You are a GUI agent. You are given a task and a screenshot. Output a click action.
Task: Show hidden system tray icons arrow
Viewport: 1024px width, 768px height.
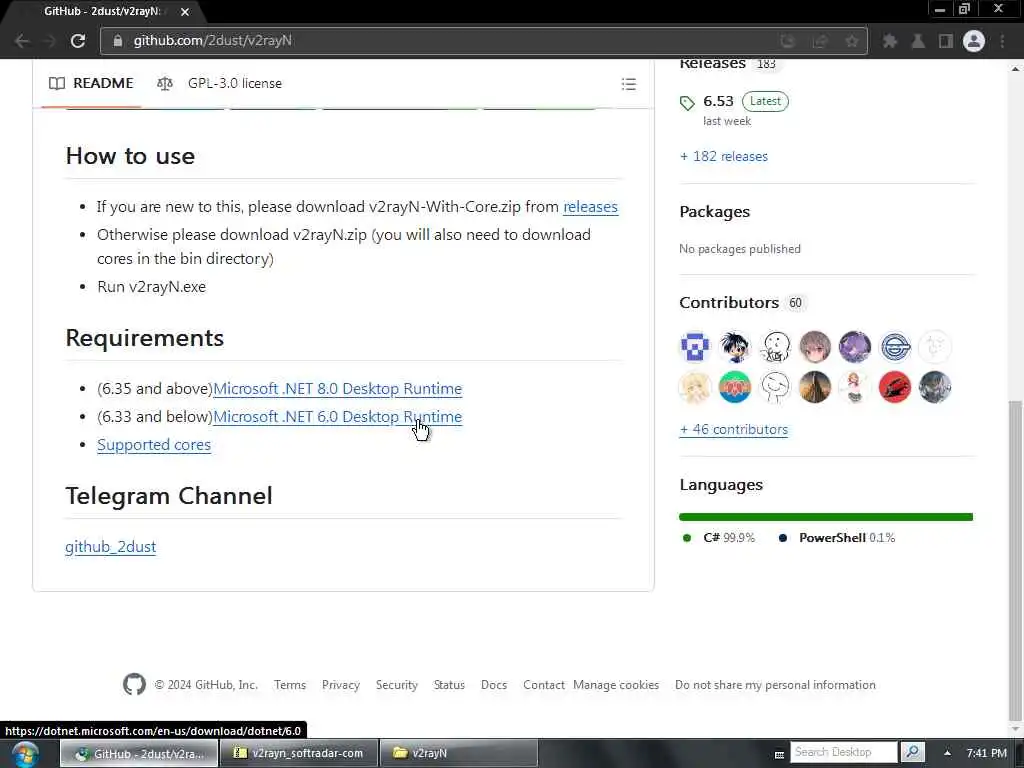point(947,752)
